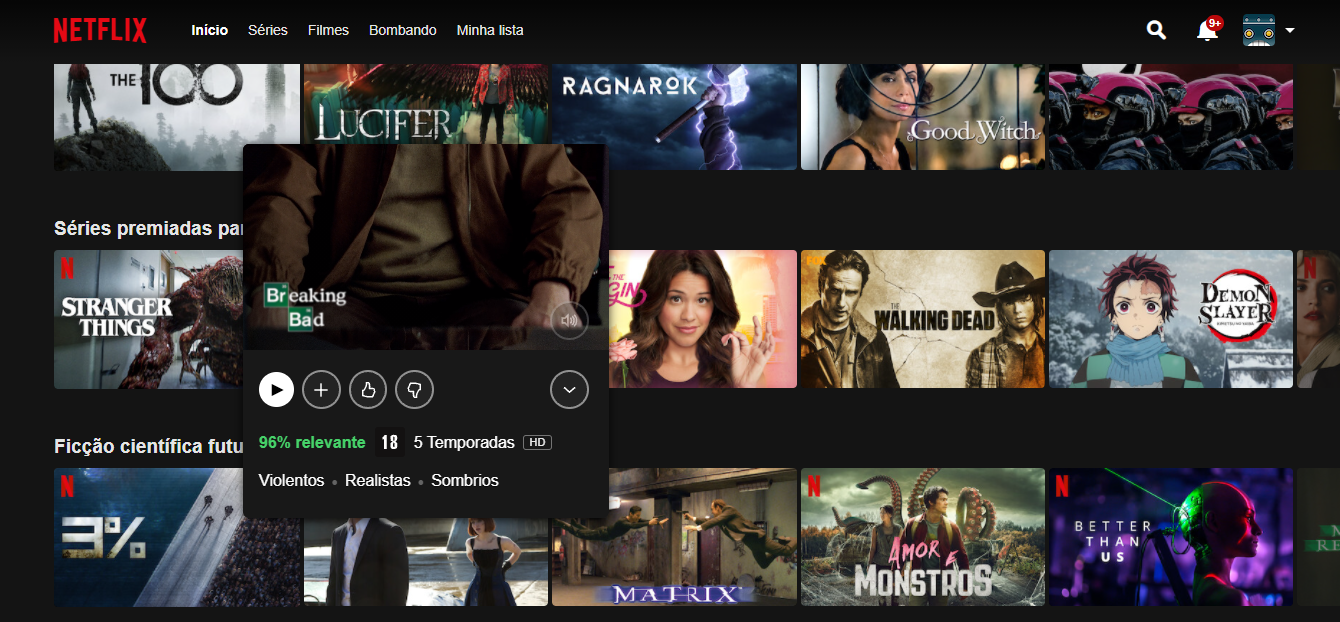Expand the profile dropdown arrow
Screen dimensions: 1340x622
[x=1289, y=30]
